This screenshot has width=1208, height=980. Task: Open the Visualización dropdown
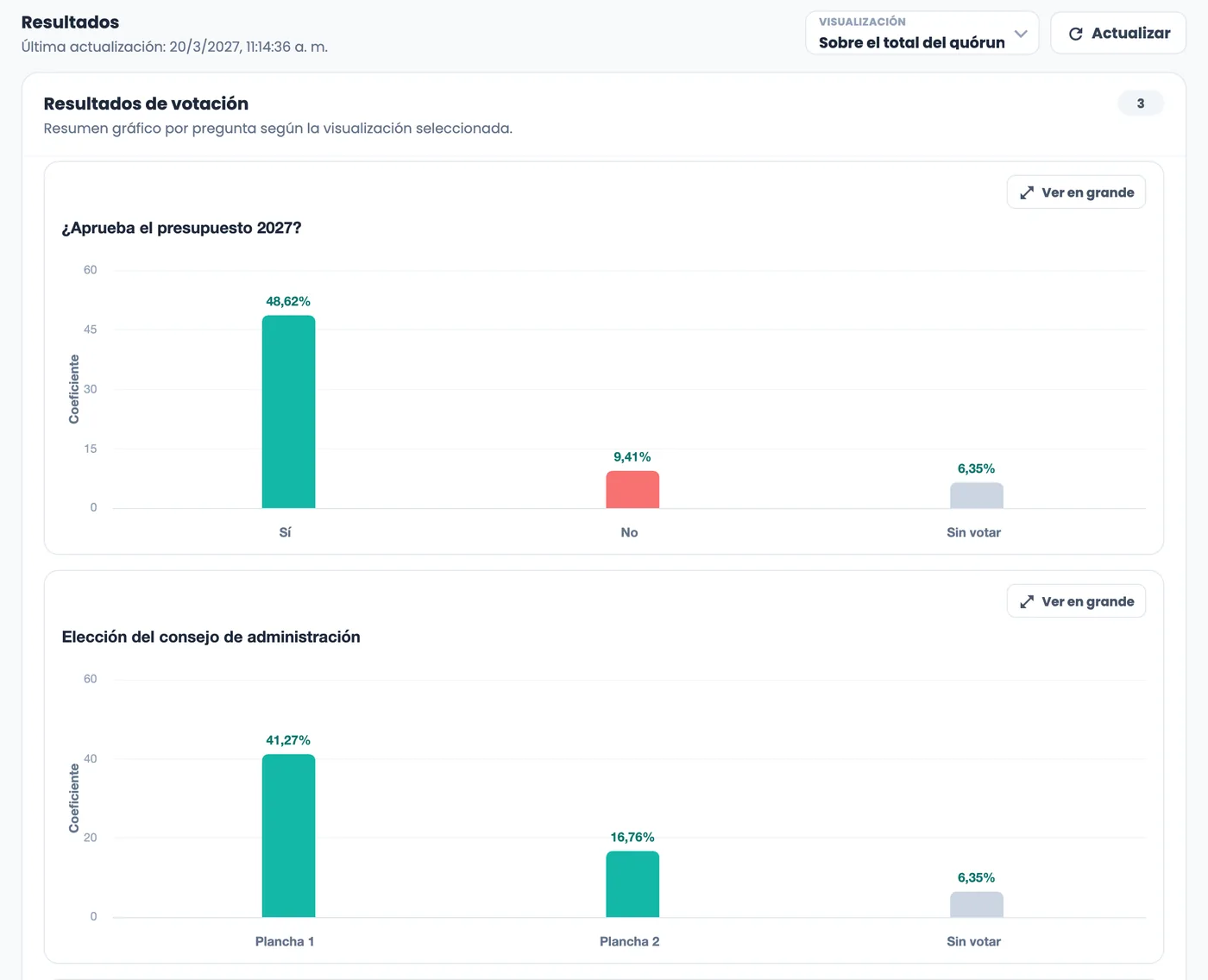pos(922,34)
